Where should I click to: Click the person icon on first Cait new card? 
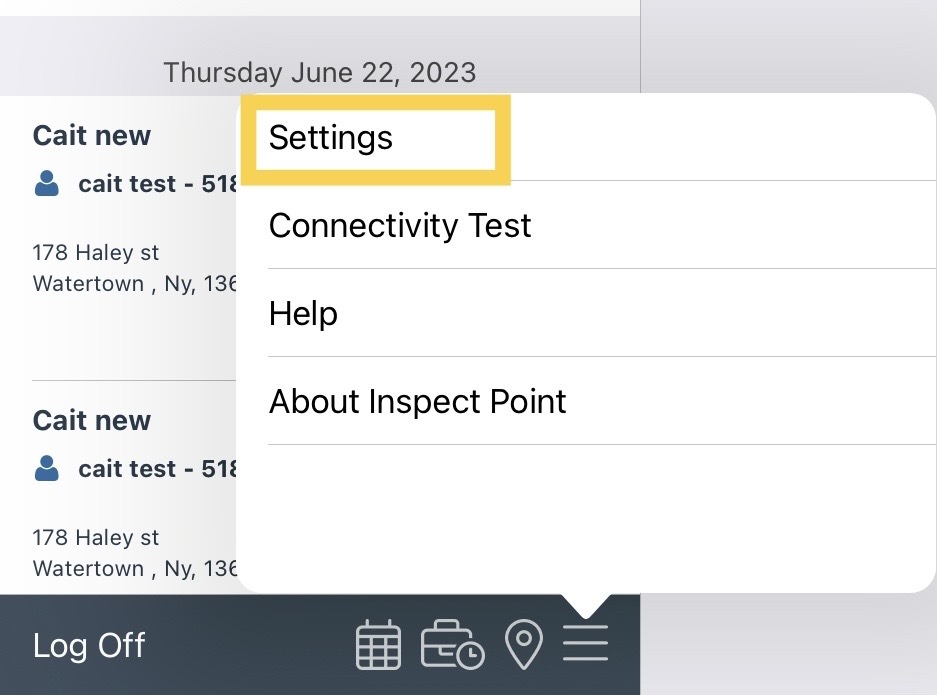(46, 183)
